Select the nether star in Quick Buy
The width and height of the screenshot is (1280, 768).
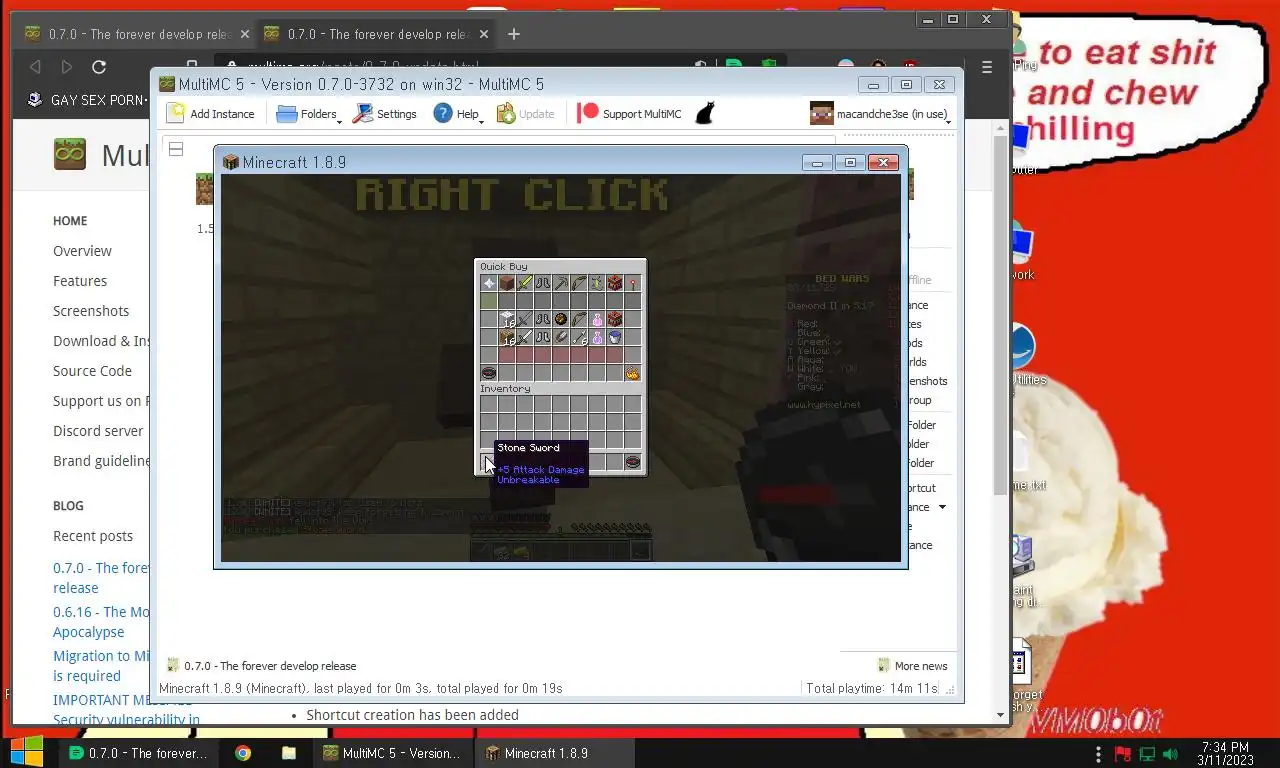point(489,284)
